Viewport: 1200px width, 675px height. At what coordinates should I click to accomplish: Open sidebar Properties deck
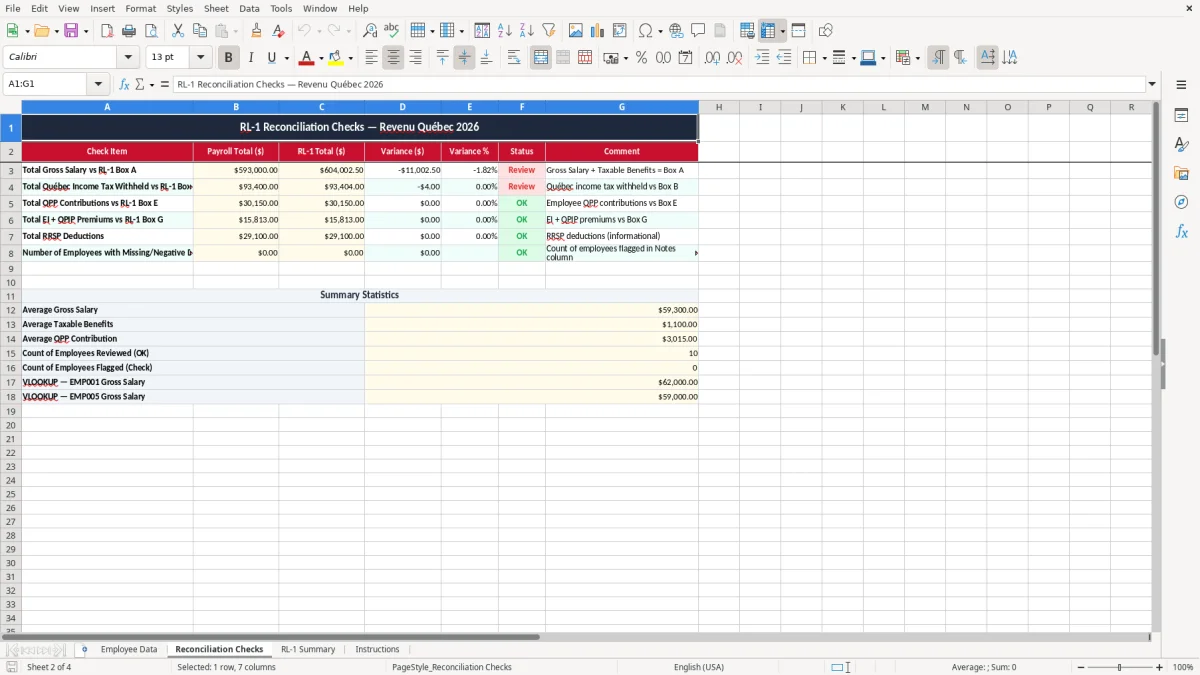coord(1181,115)
